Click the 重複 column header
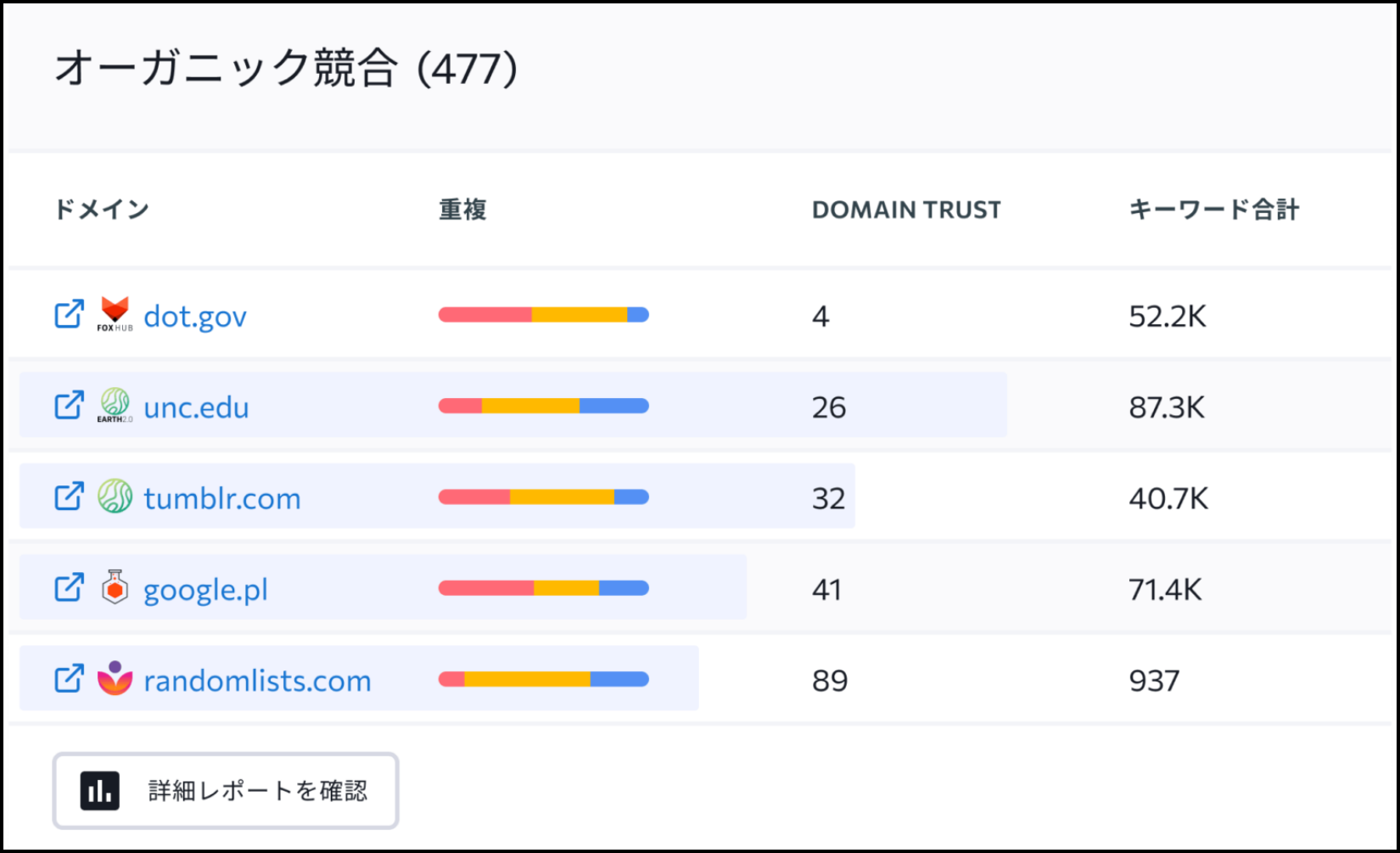Image resolution: width=1400 pixels, height=853 pixels. 462,210
